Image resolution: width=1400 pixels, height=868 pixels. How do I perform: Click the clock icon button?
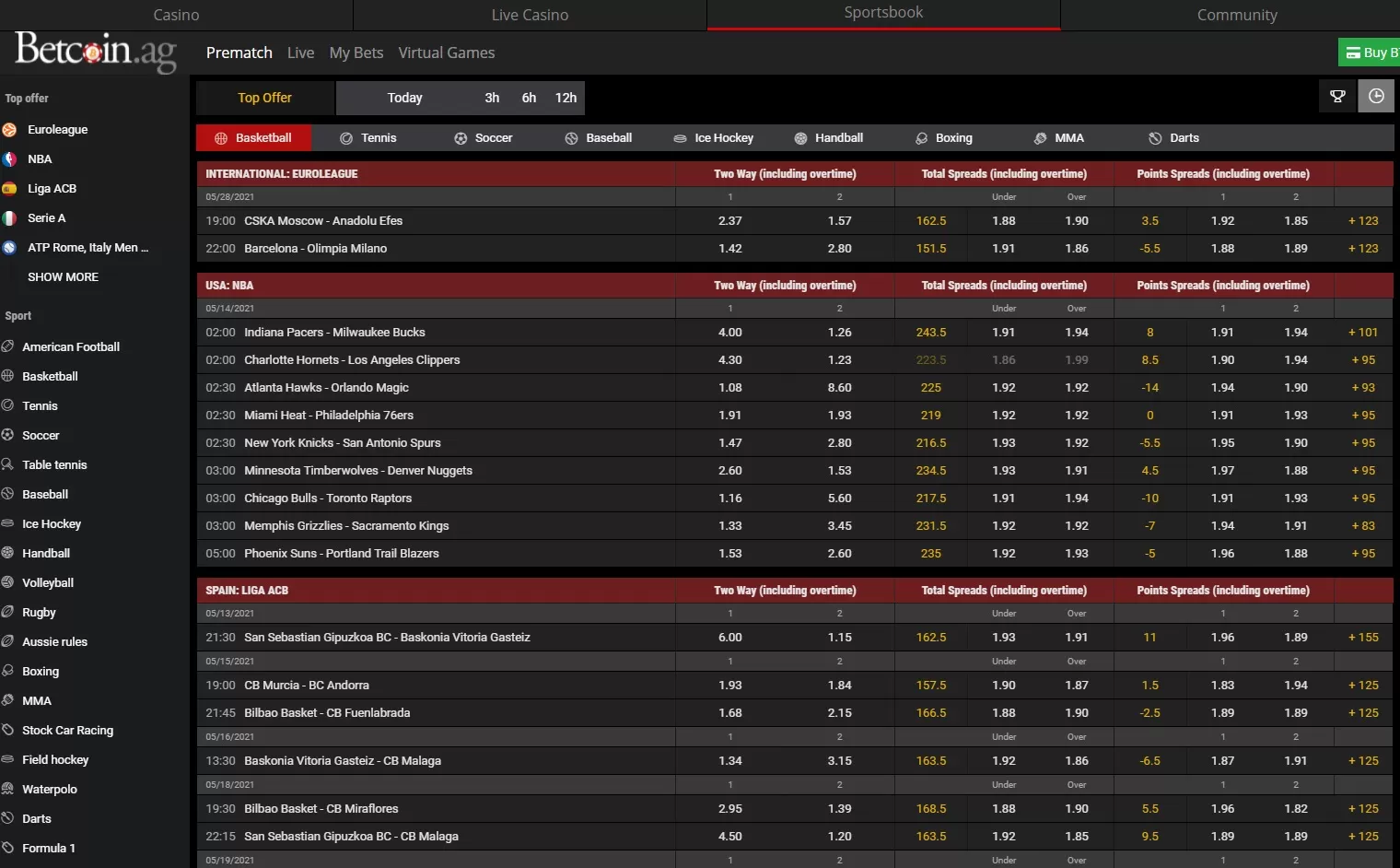[x=1376, y=96]
